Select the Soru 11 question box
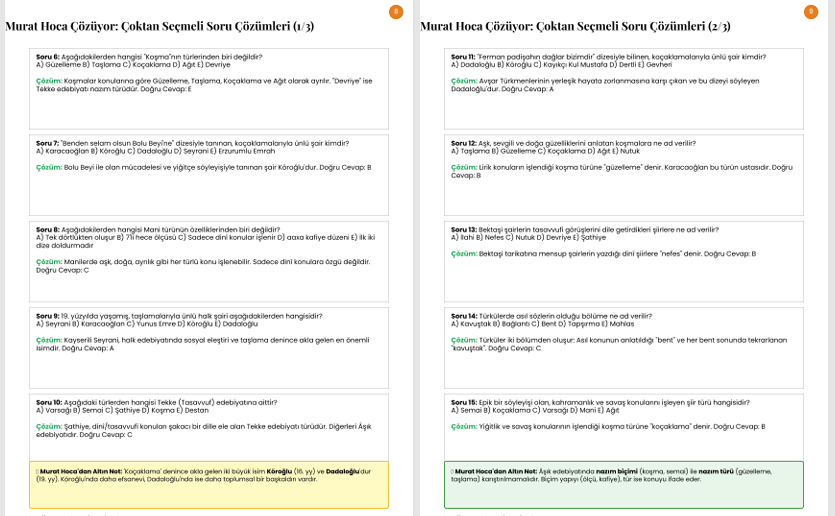Screen dimensions: 835x516 pos(623,88)
